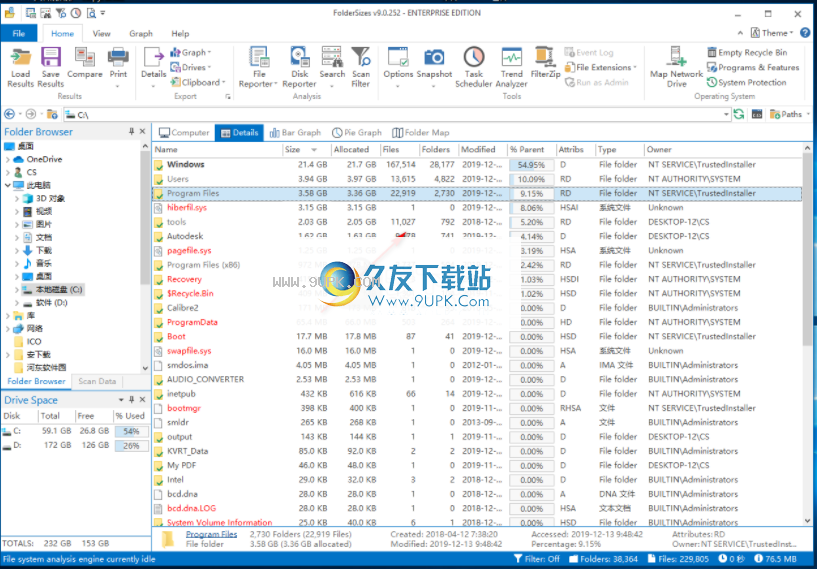Open the Trend Analyzer
Viewport: 817px width, 569px height.
[x=512, y=68]
